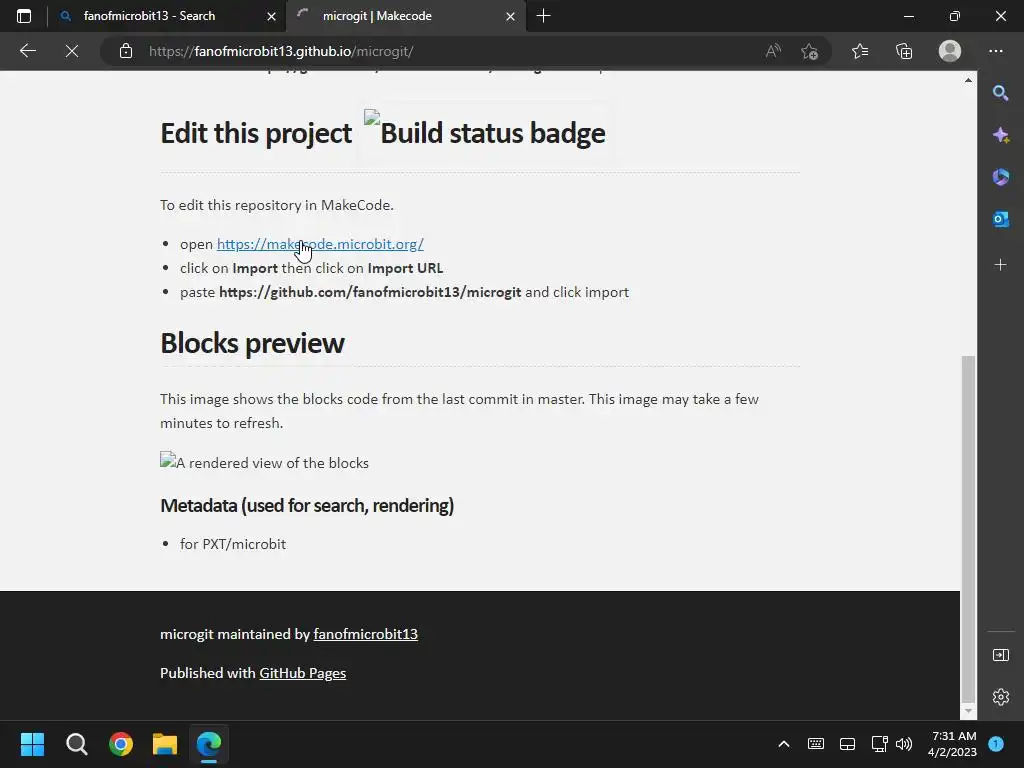
Task: Open tab actions menu button
Action: tap(24, 16)
